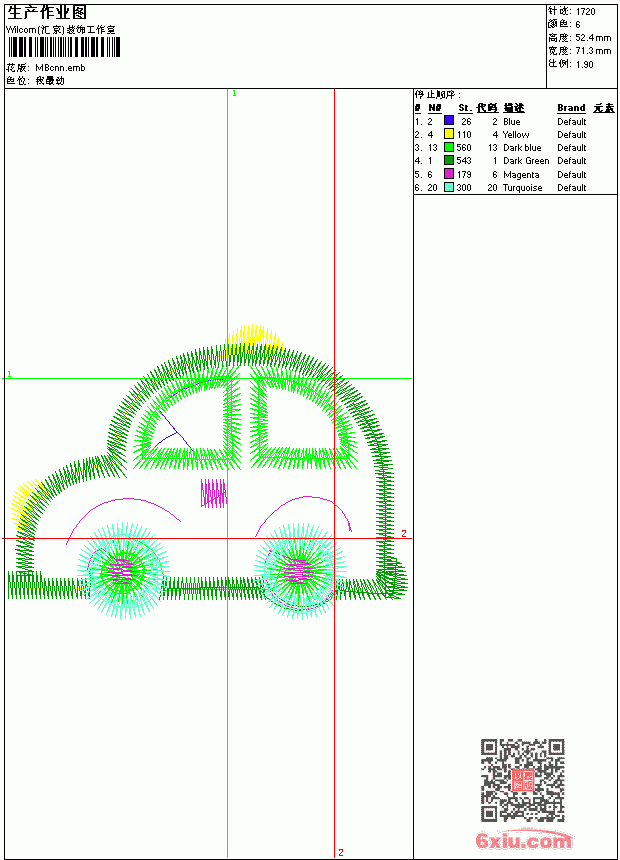Click the Brand column header
The width and height of the screenshot is (620, 860).
571,108
